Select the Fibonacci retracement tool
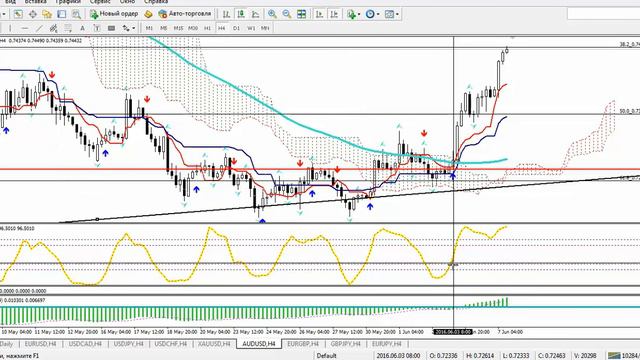The image size is (640, 360). 68,28
